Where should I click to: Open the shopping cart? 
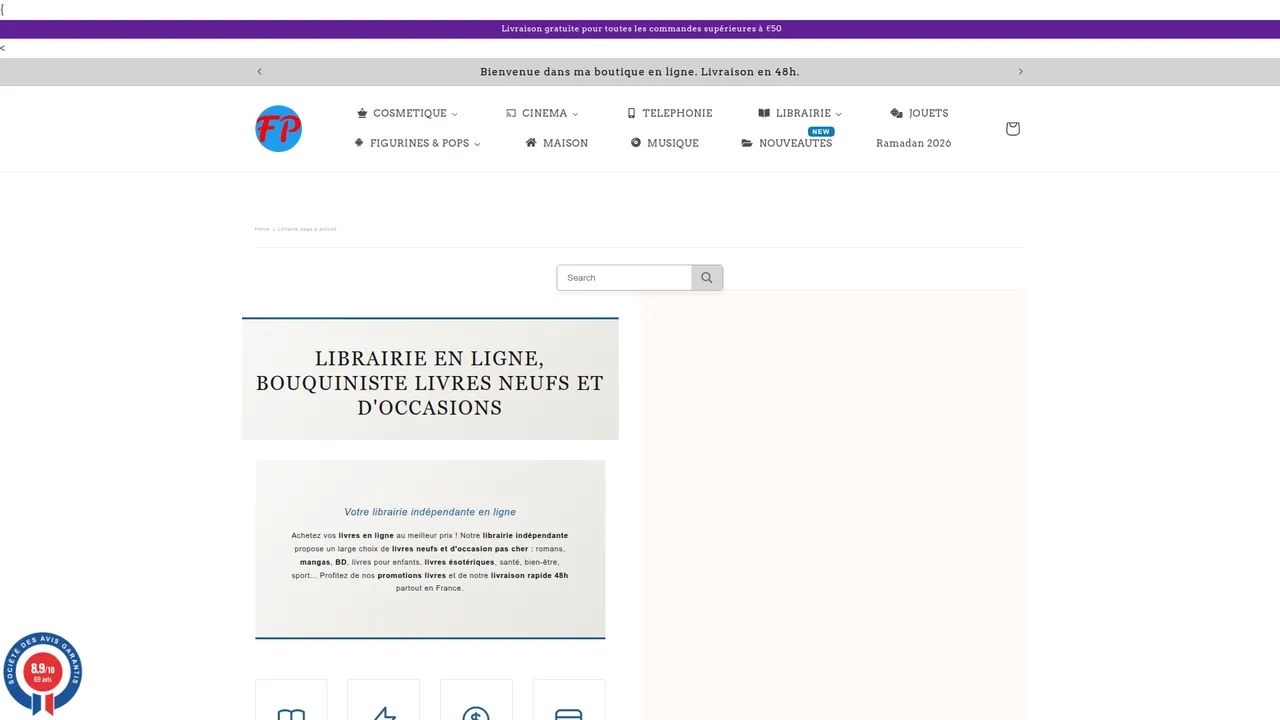(x=1012, y=128)
